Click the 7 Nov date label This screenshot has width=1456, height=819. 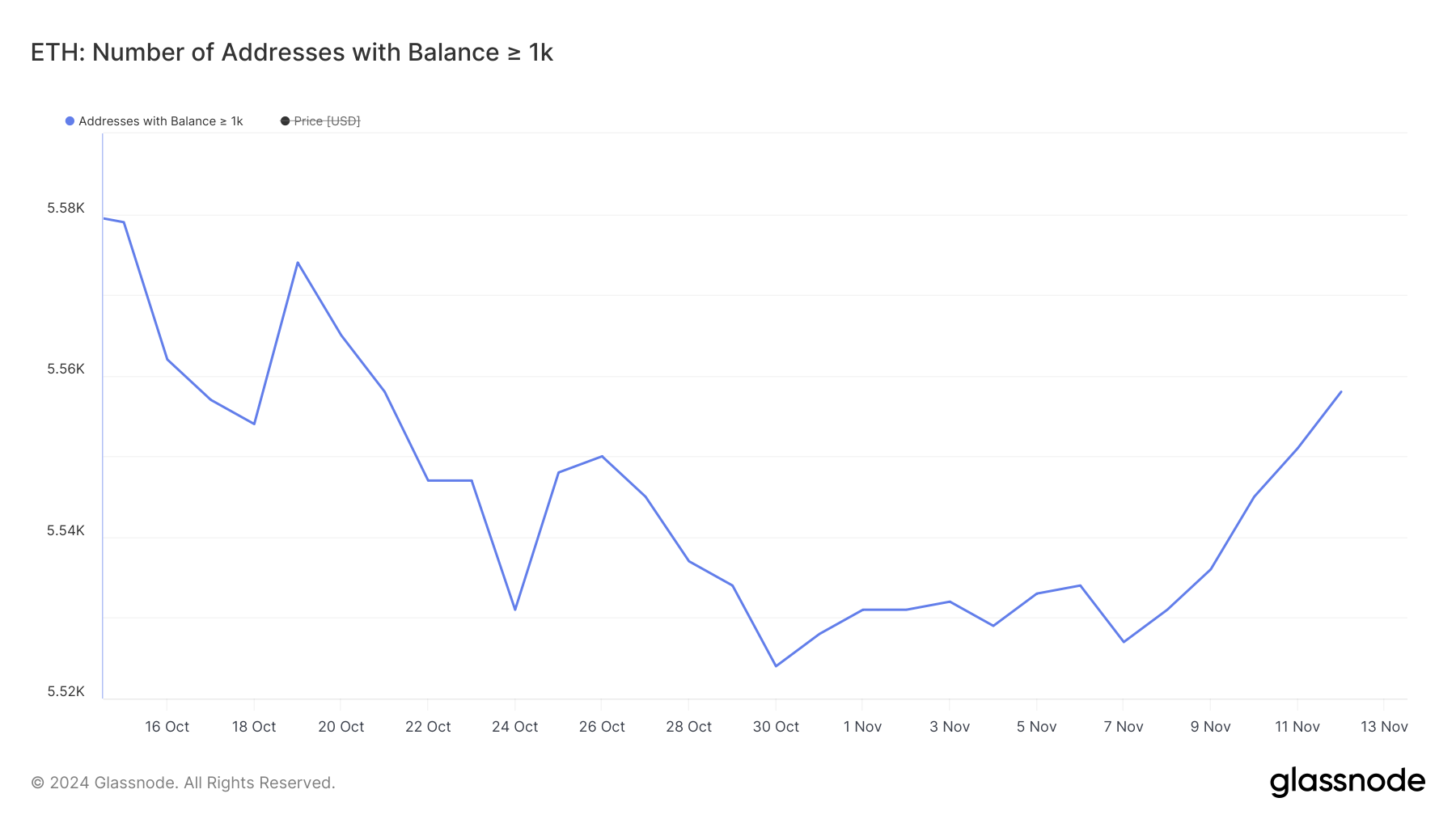1124,727
